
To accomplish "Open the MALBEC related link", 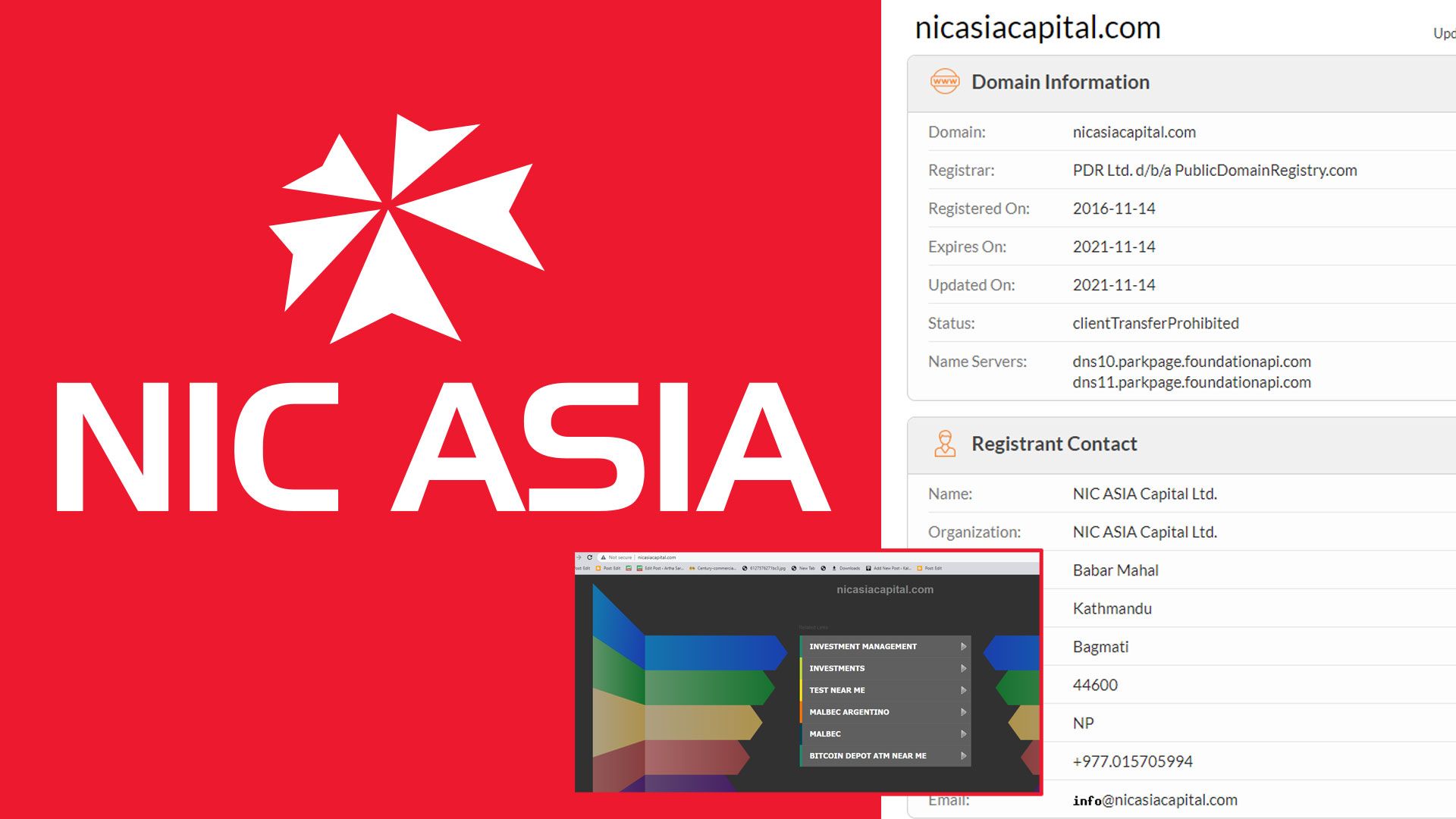I will point(885,734).
